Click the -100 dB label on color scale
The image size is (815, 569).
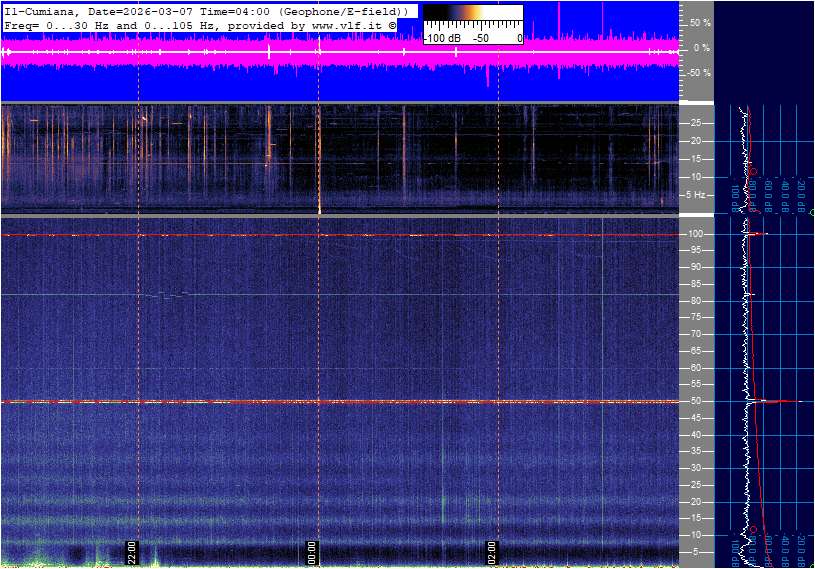click(x=441, y=38)
